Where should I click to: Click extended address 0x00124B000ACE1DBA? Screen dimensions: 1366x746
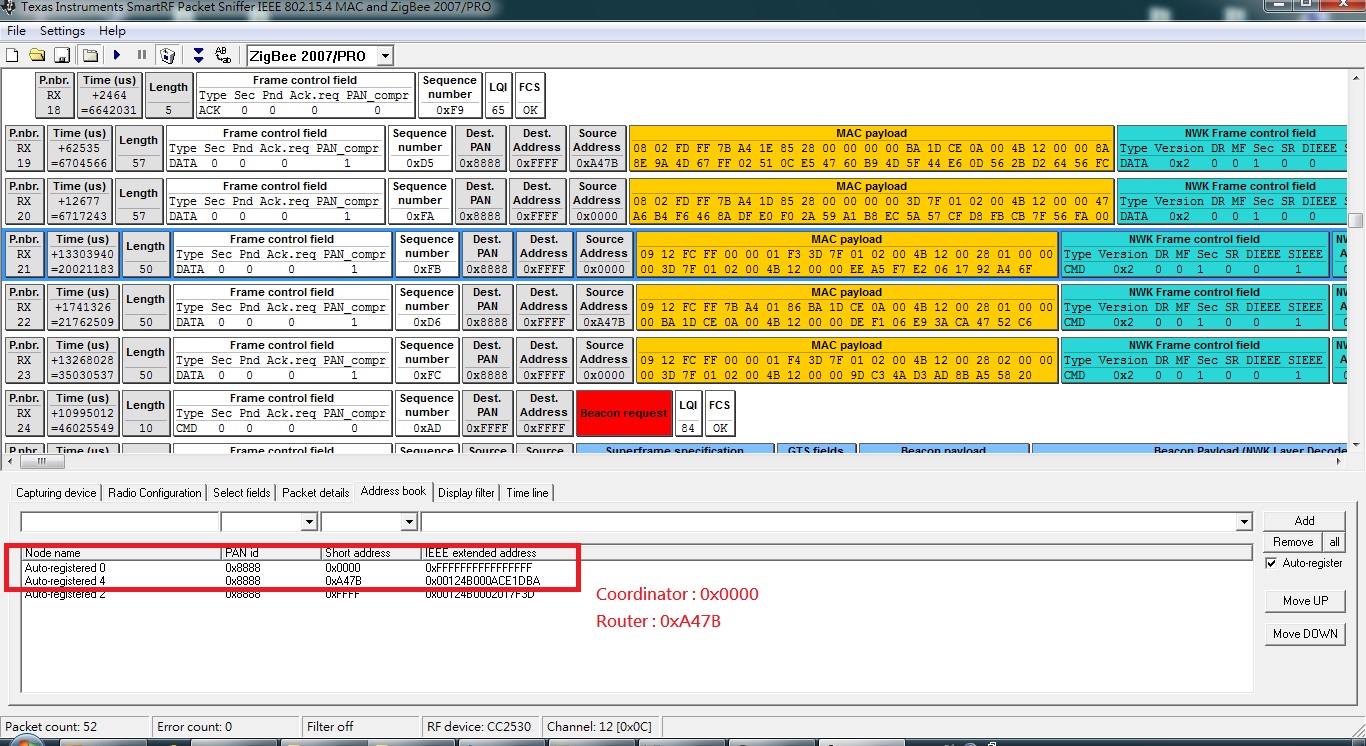(x=482, y=581)
